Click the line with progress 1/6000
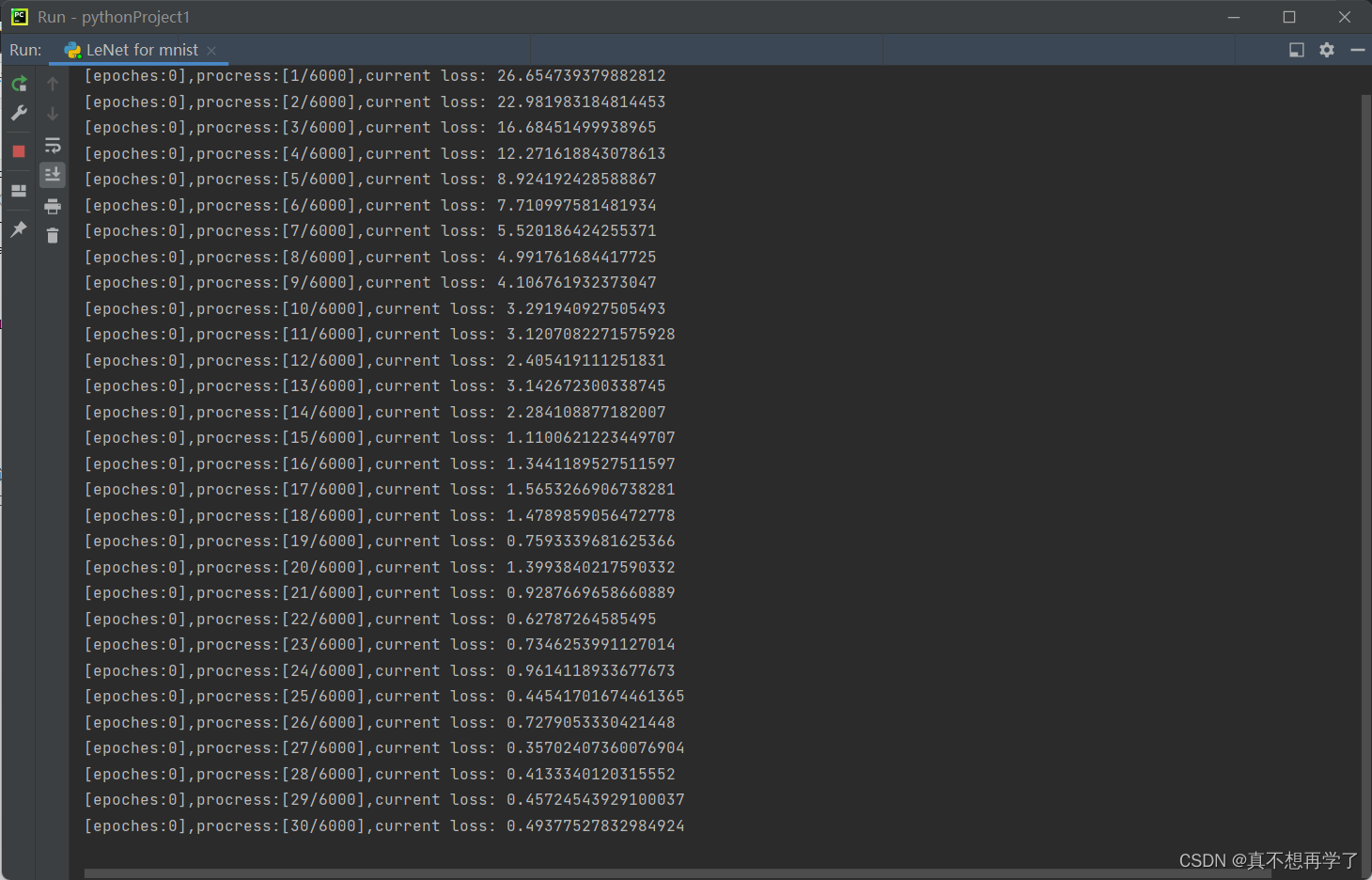Image resolution: width=1372 pixels, height=880 pixels. coord(375,75)
